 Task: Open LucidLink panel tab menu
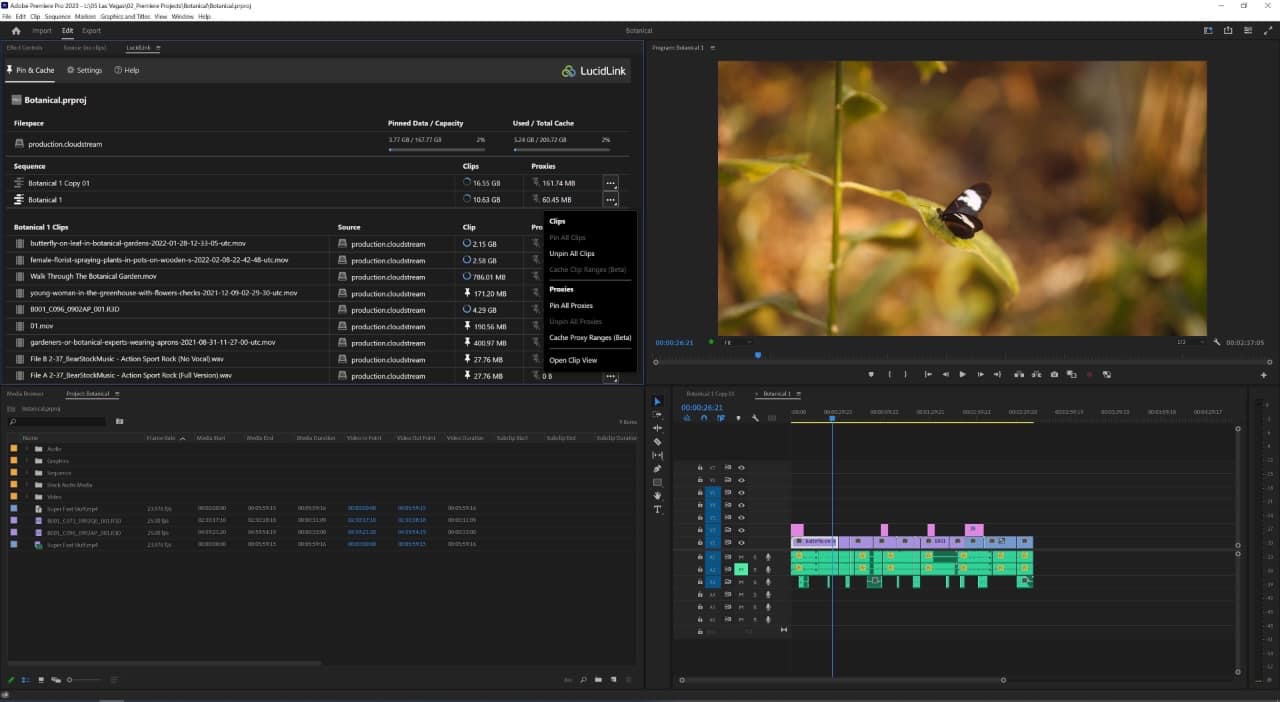tap(158, 48)
